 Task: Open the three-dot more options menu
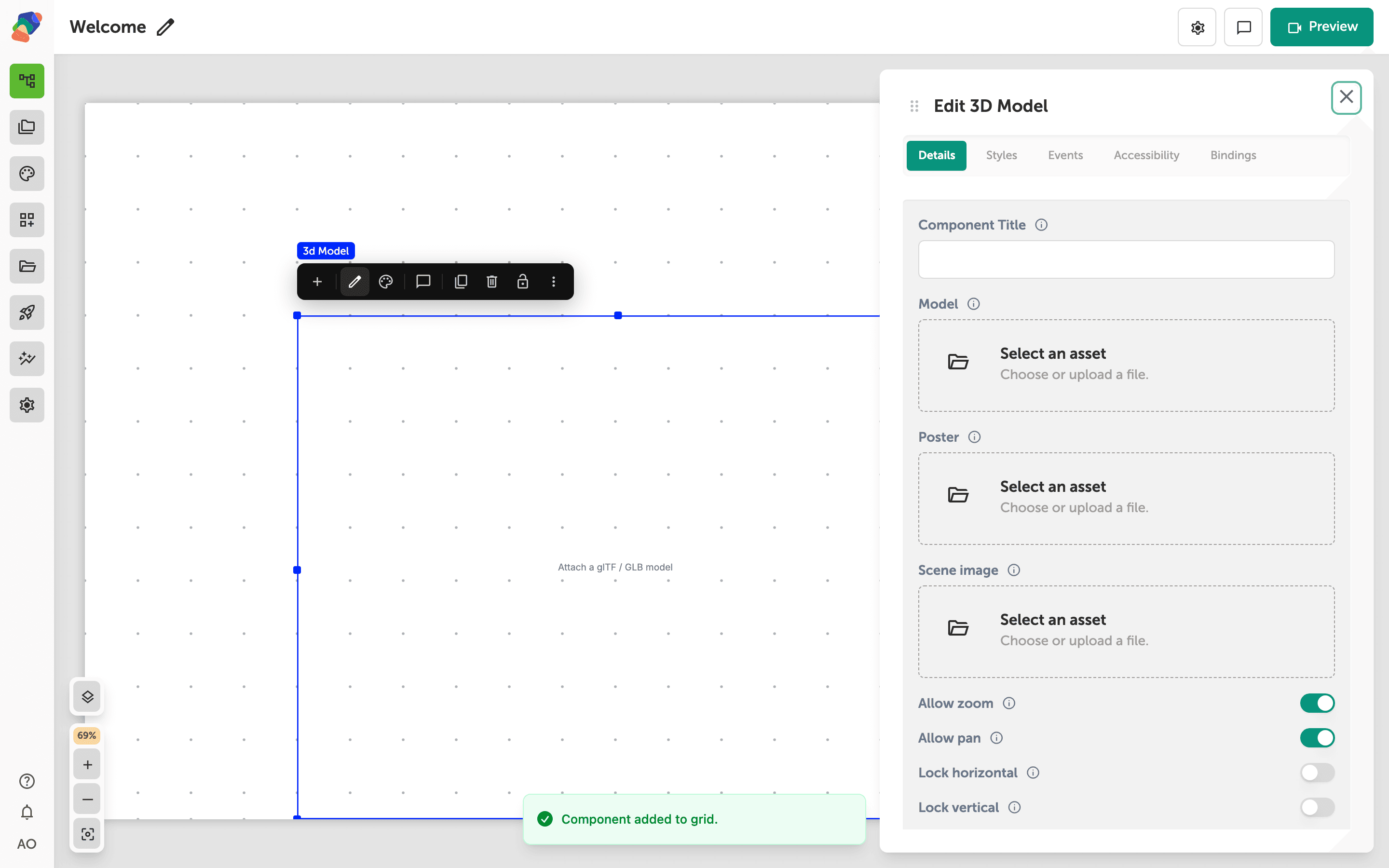click(553, 282)
